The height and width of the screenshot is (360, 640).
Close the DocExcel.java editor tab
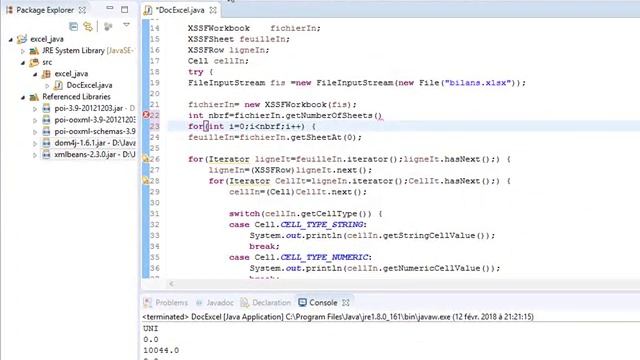(x=213, y=10)
